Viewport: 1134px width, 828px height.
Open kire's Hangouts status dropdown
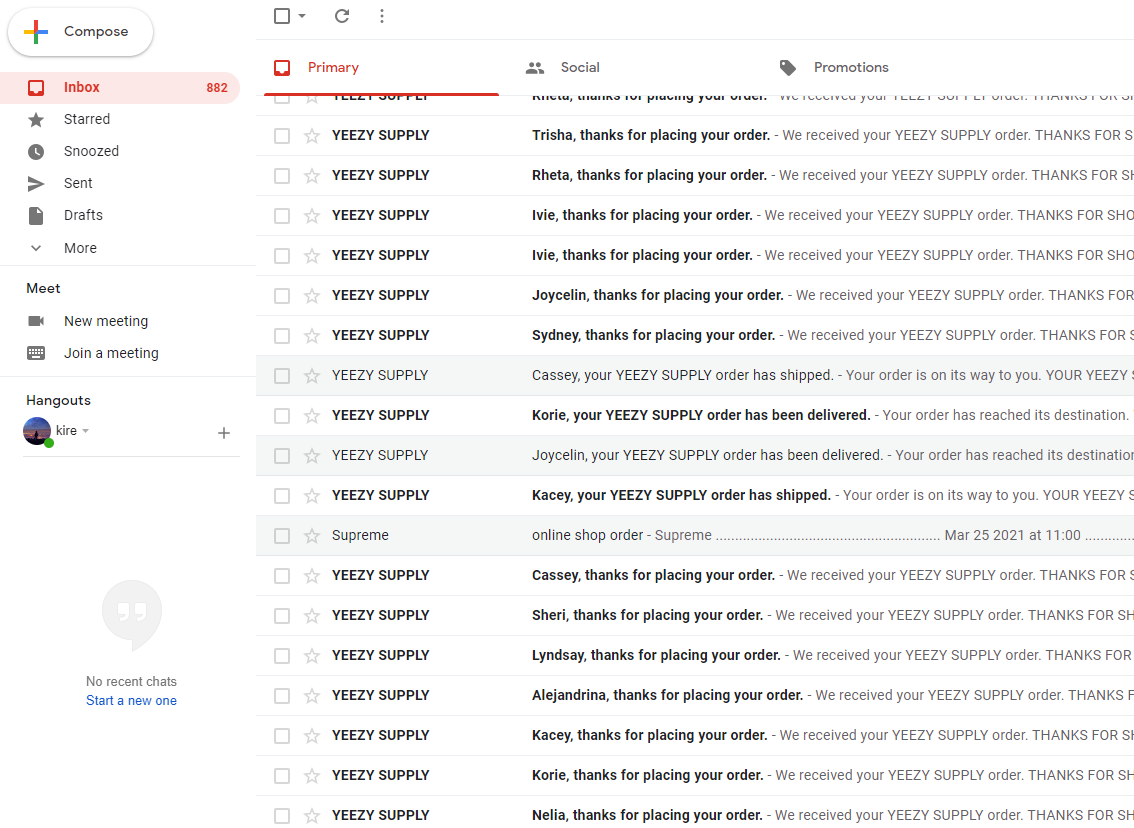(x=85, y=431)
